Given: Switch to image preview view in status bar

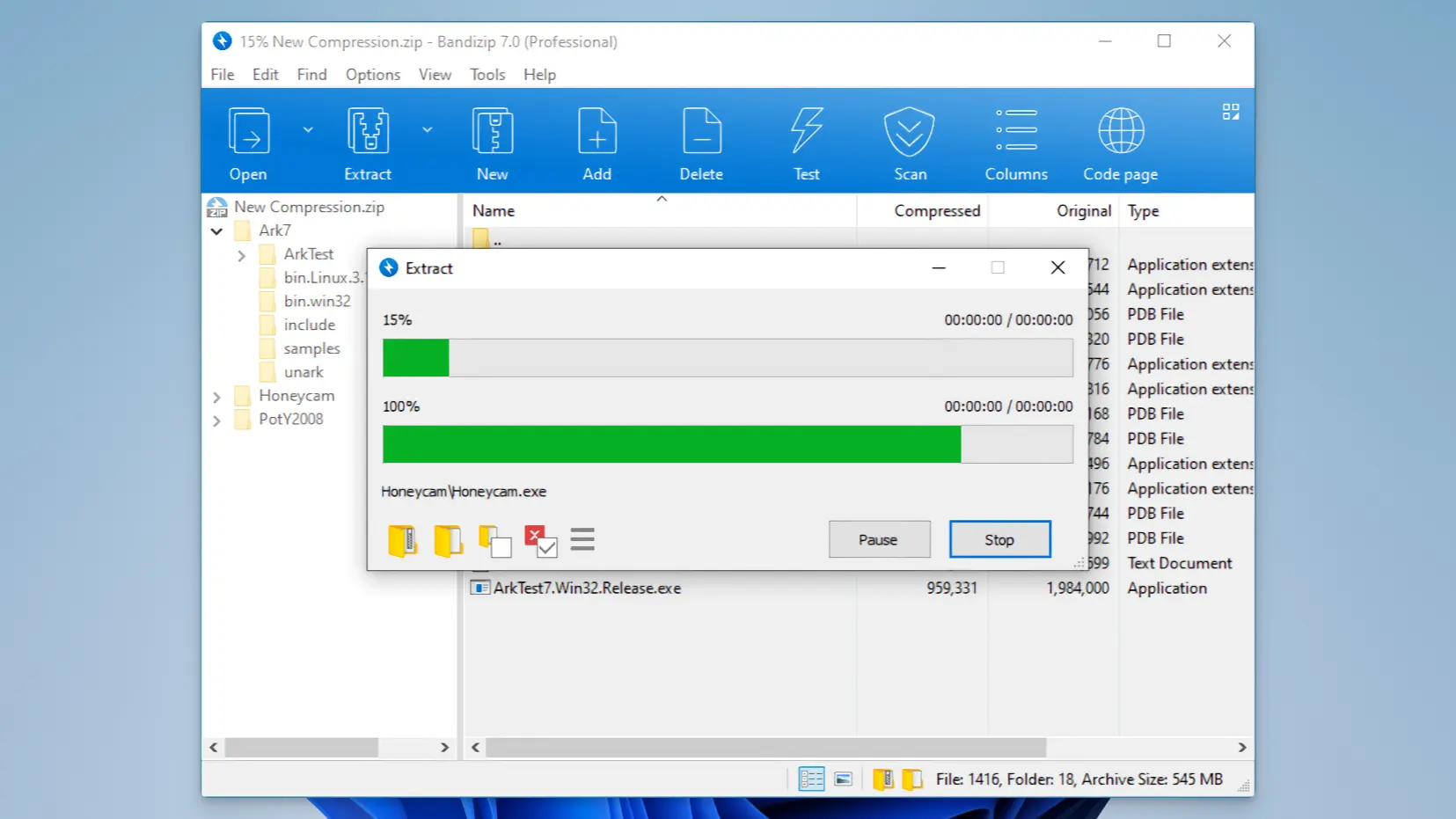Looking at the screenshot, I should [844, 779].
